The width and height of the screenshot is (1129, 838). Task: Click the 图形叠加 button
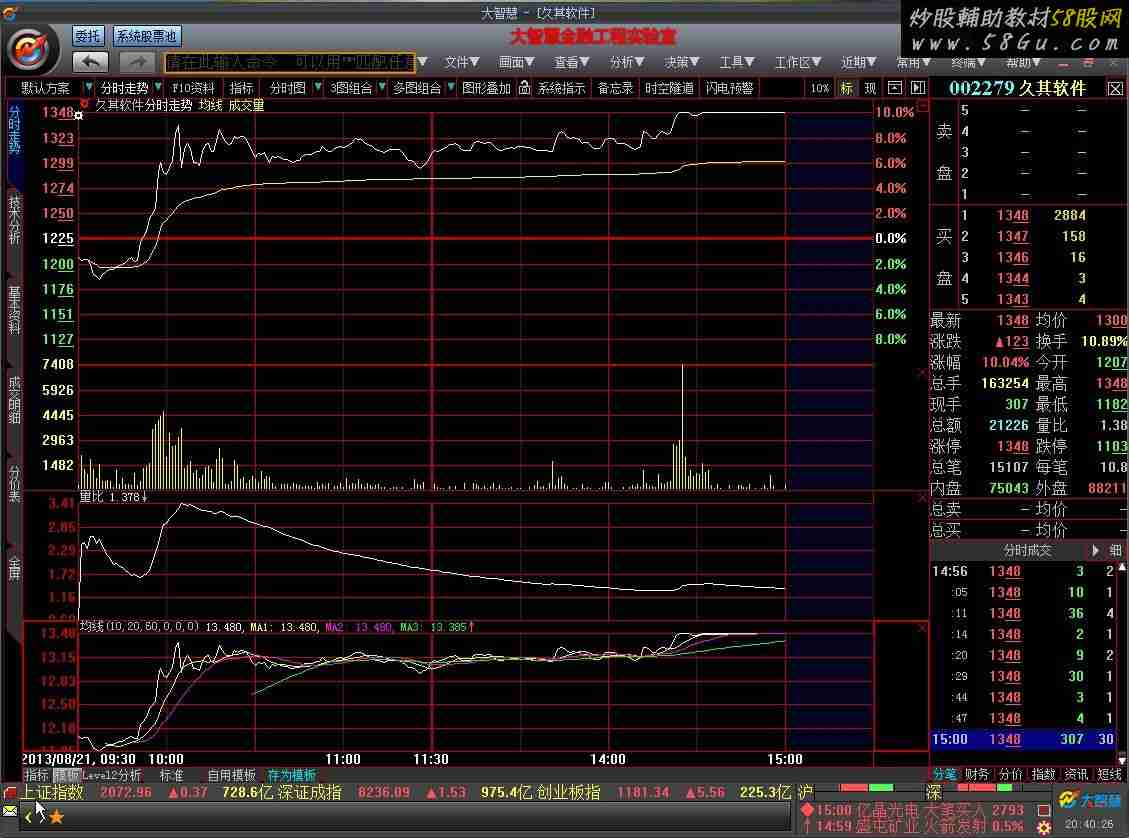tap(486, 88)
